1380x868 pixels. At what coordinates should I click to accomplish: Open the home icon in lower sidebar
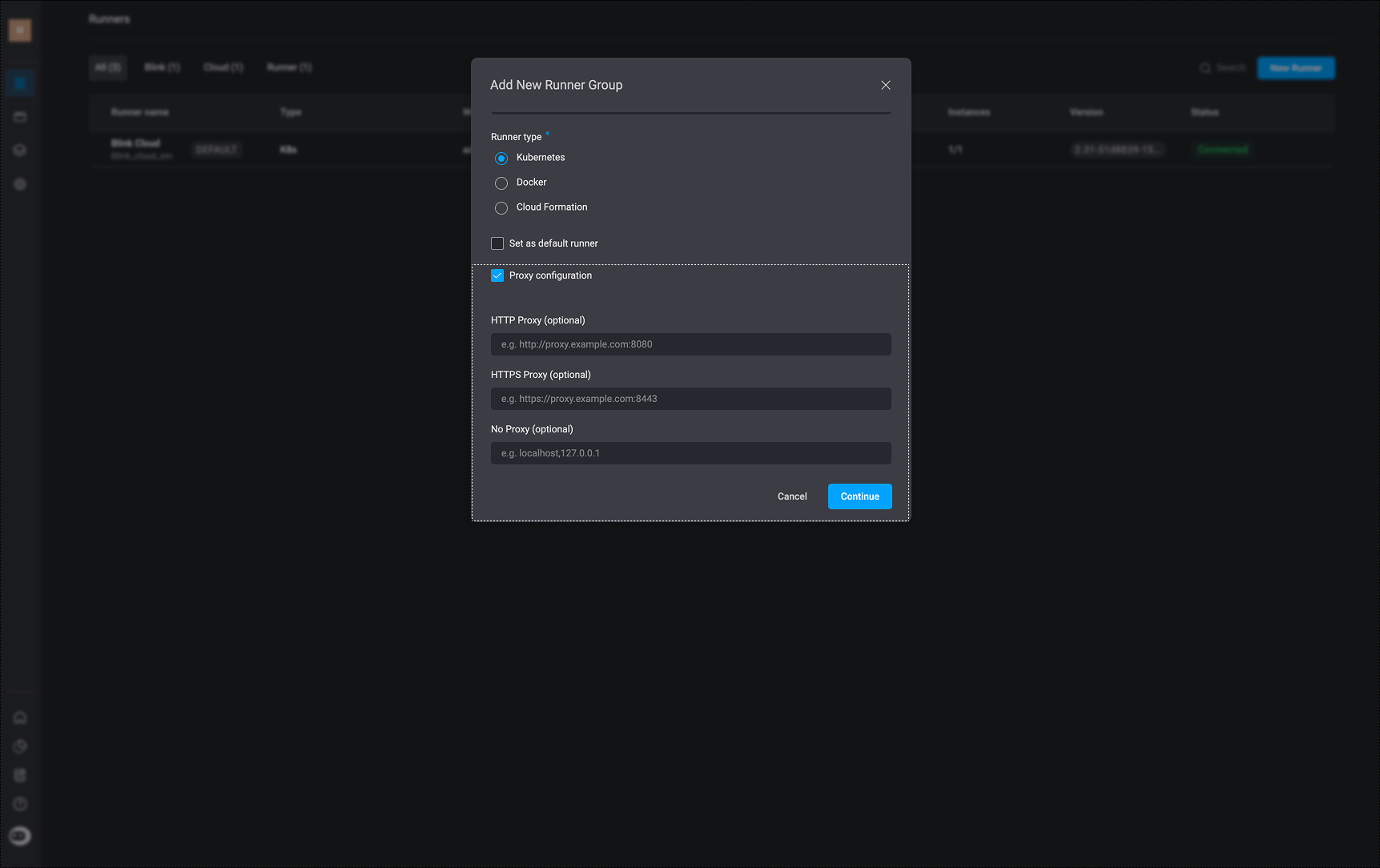pos(20,717)
